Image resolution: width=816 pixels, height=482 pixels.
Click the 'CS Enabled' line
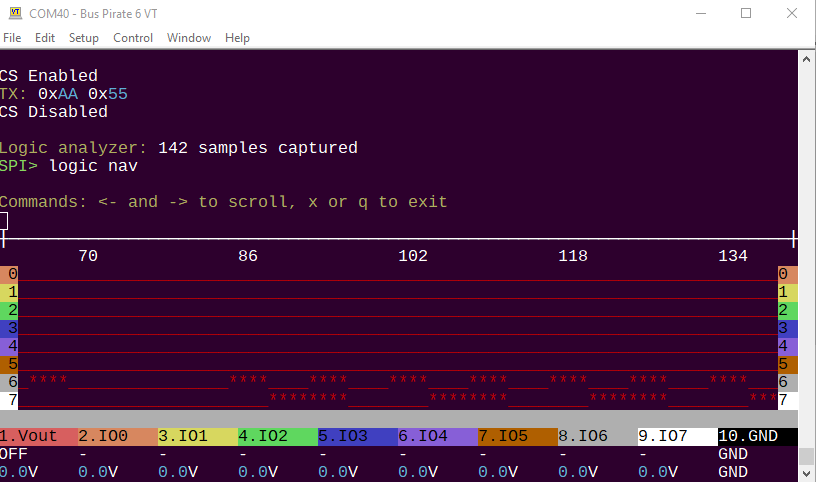(x=48, y=76)
